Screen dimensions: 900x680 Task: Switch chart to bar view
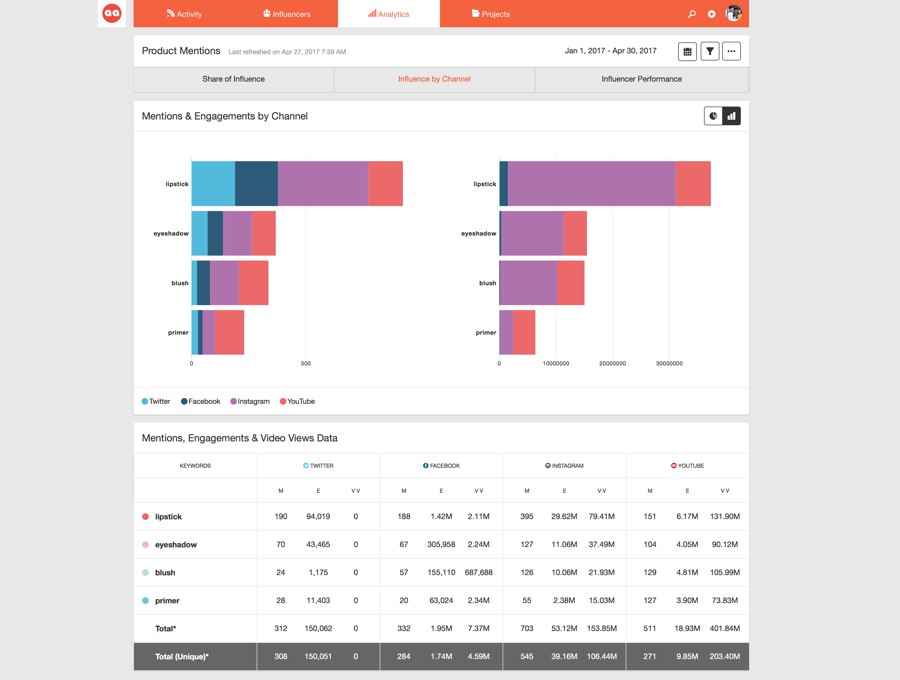pyautogui.click(x=731, y=116)
